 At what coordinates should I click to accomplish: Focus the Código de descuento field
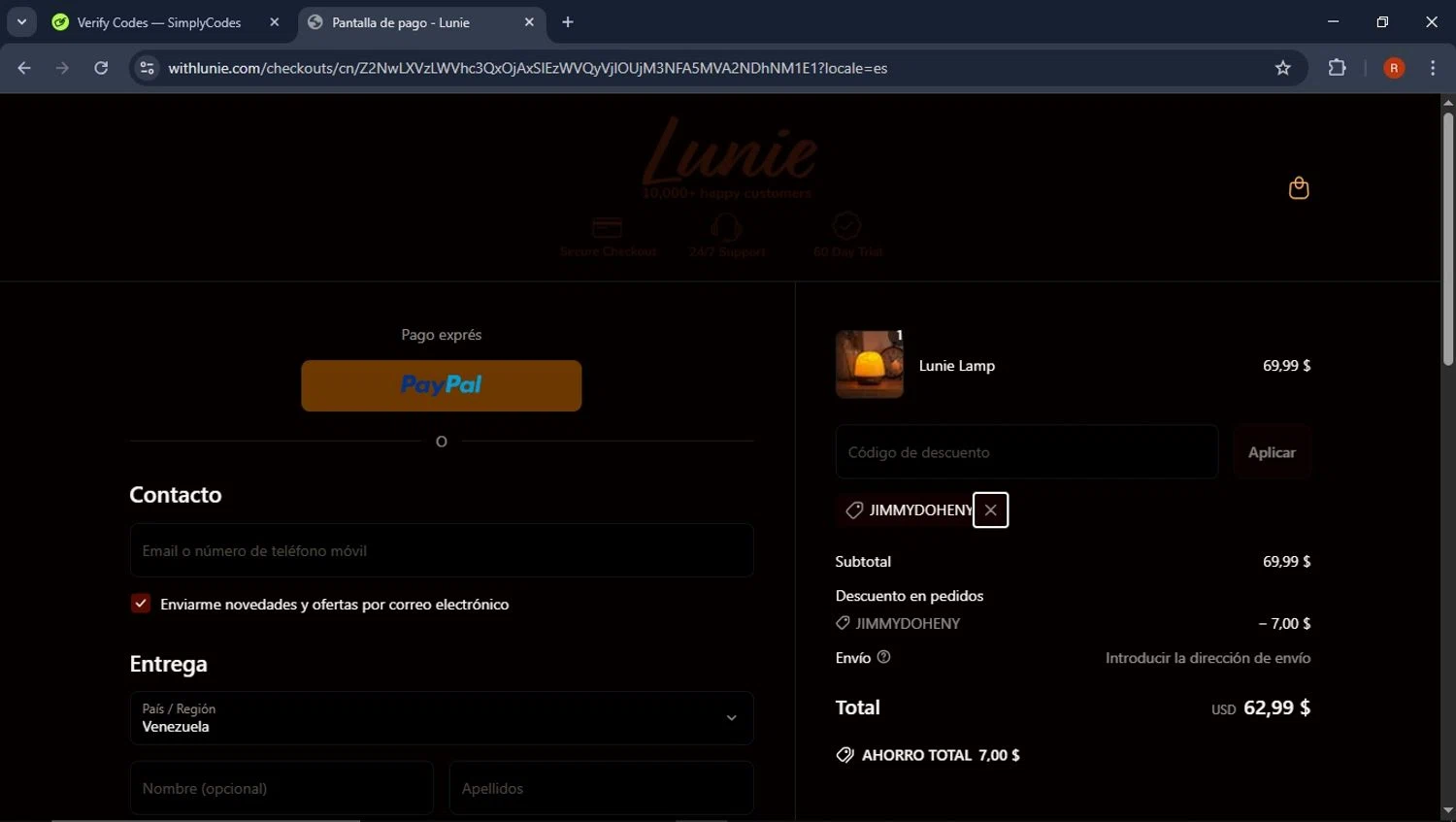coord(1027,452)
